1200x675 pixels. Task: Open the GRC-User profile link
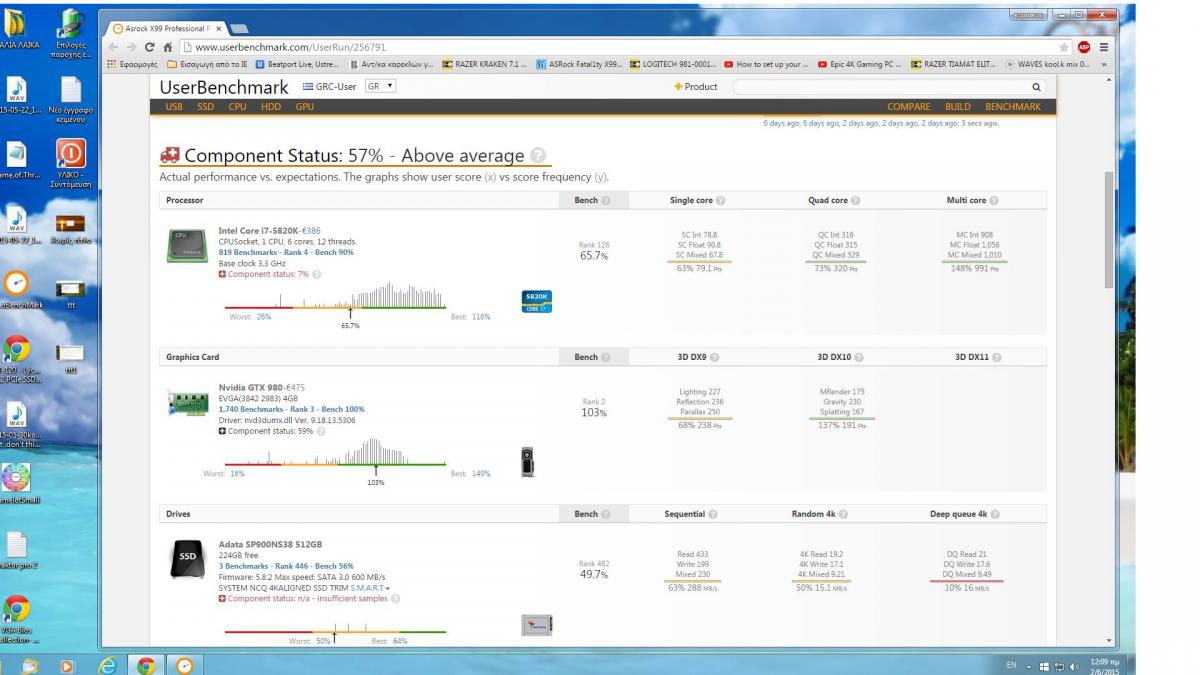tap(329, 86)
